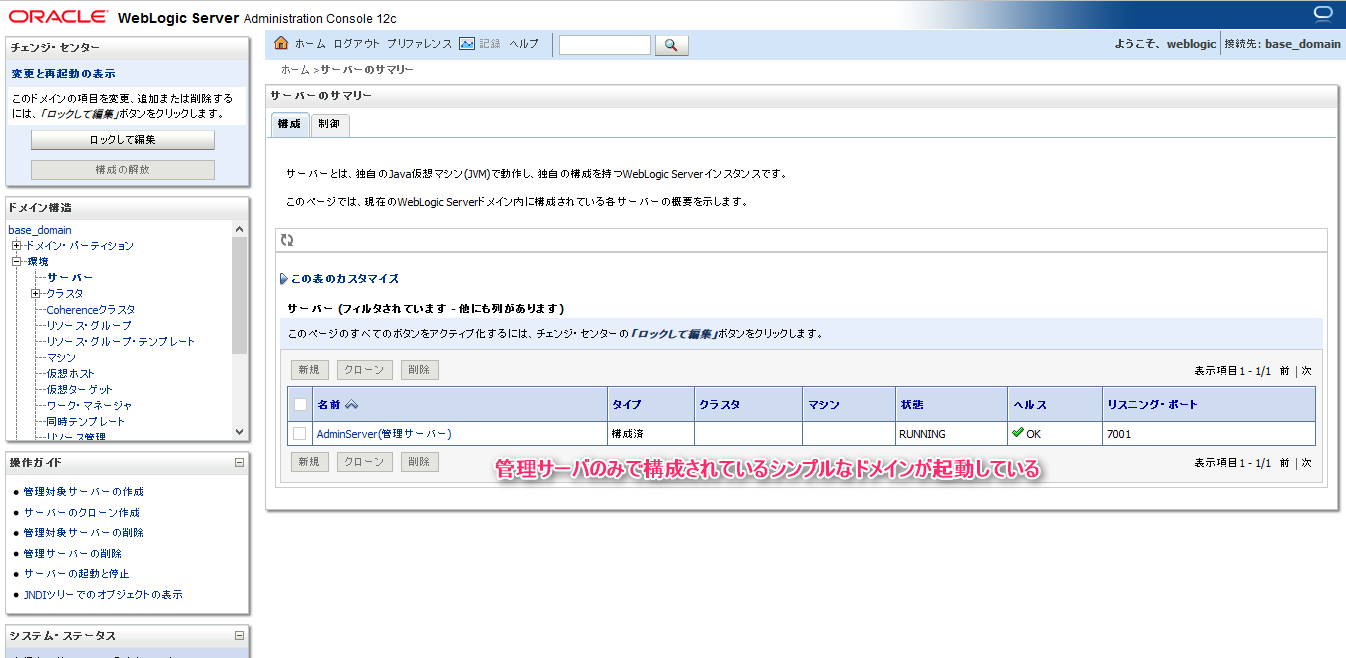Select base_domain in domain tree

[40, 230]
